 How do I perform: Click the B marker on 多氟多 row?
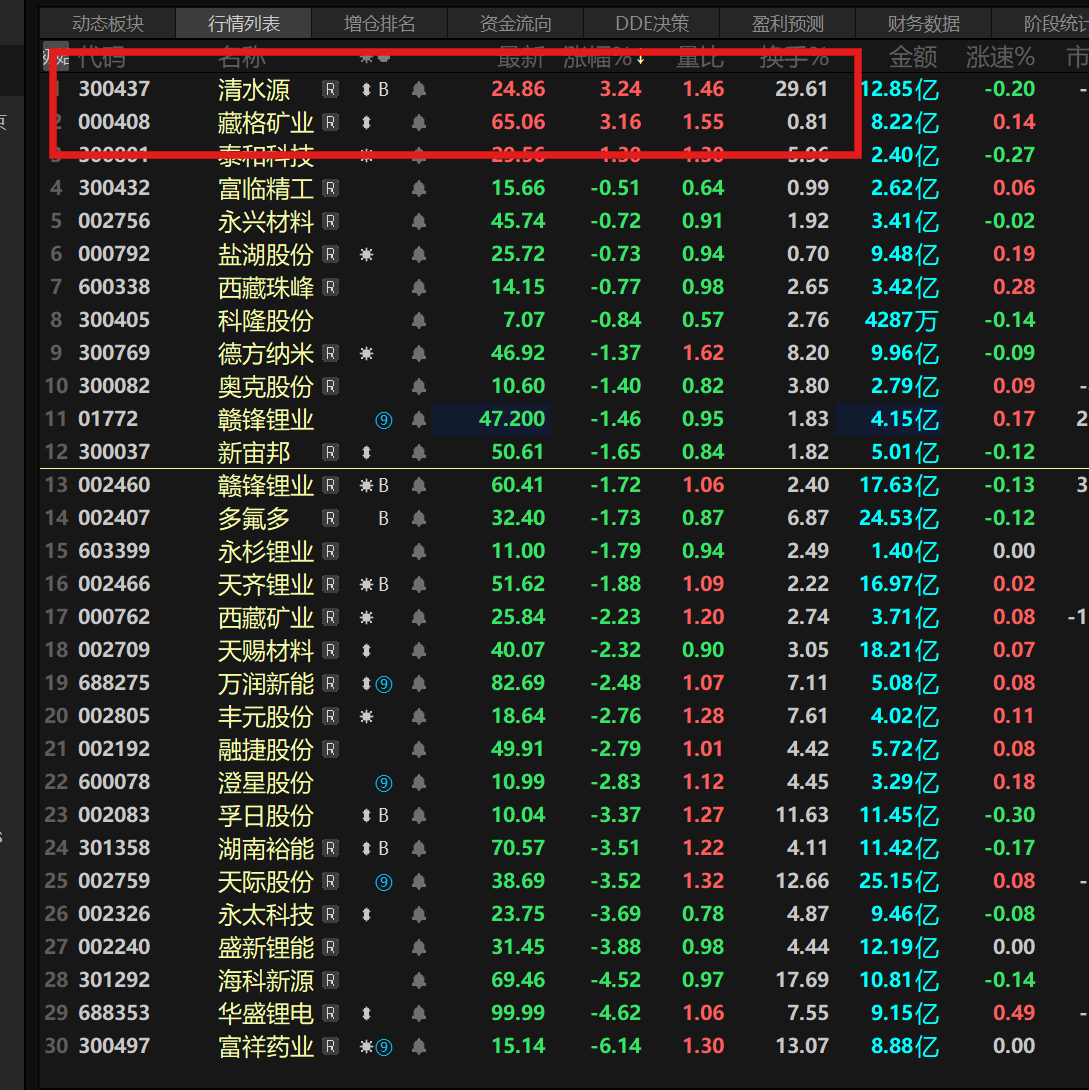coord(383,519)
